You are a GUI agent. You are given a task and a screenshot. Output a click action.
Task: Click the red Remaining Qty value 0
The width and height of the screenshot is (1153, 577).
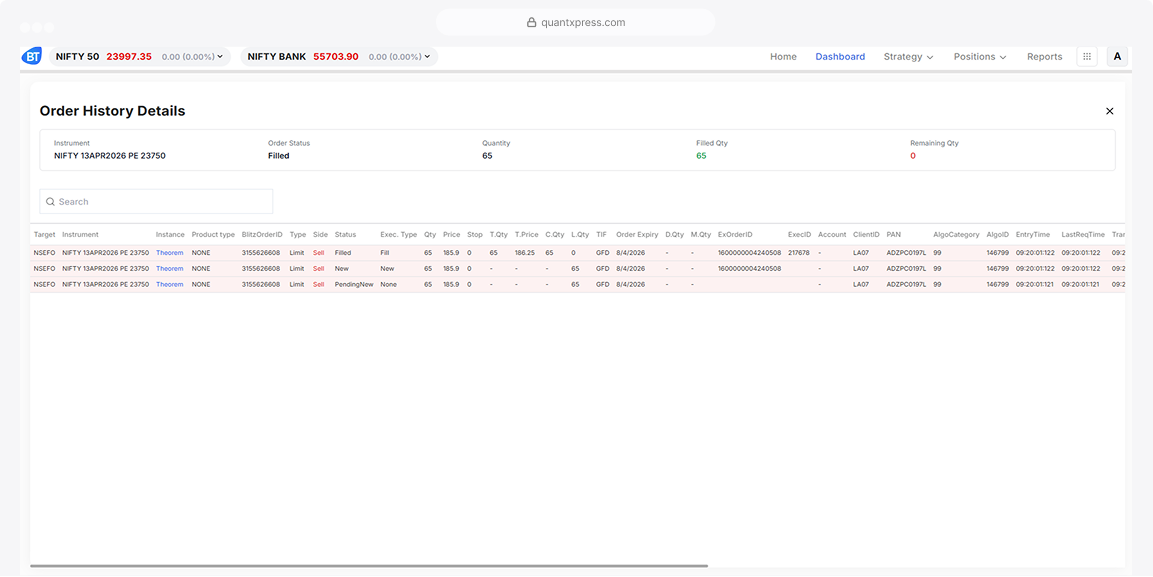pyautogui.click(x=913, y=156)
